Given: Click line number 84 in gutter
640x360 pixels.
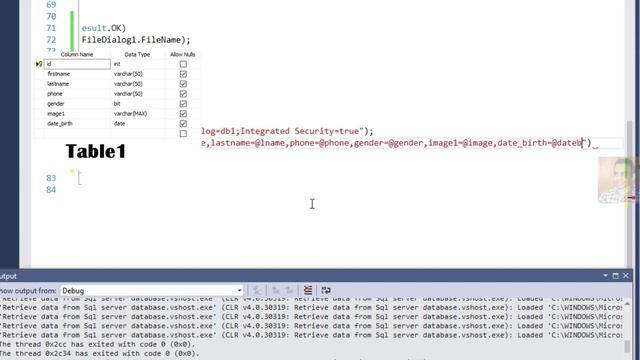Looking at the screenshot, I should pyautogui.click(x=51, y=190).
